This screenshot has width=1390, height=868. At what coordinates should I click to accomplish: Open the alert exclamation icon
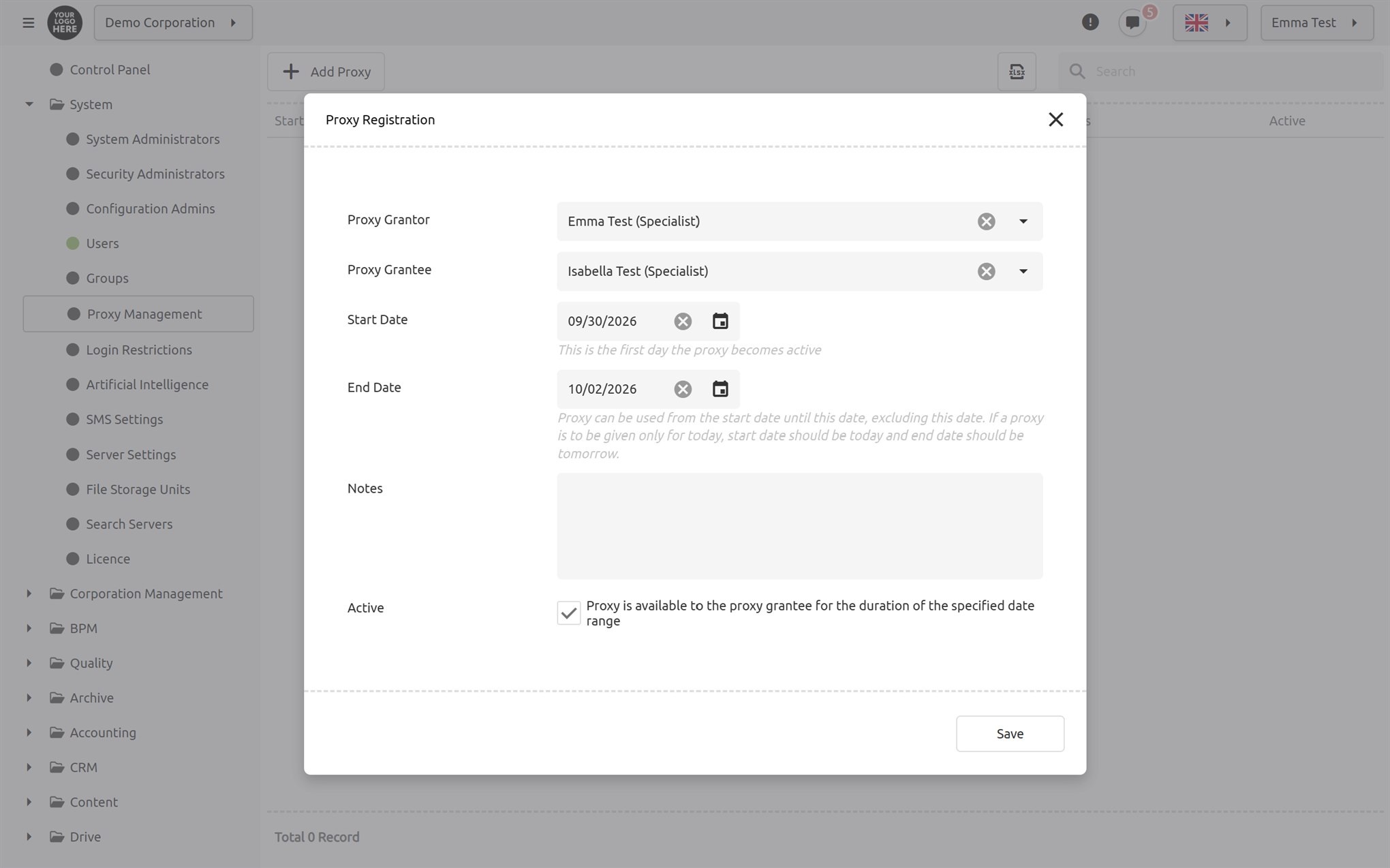(1090, 22)
